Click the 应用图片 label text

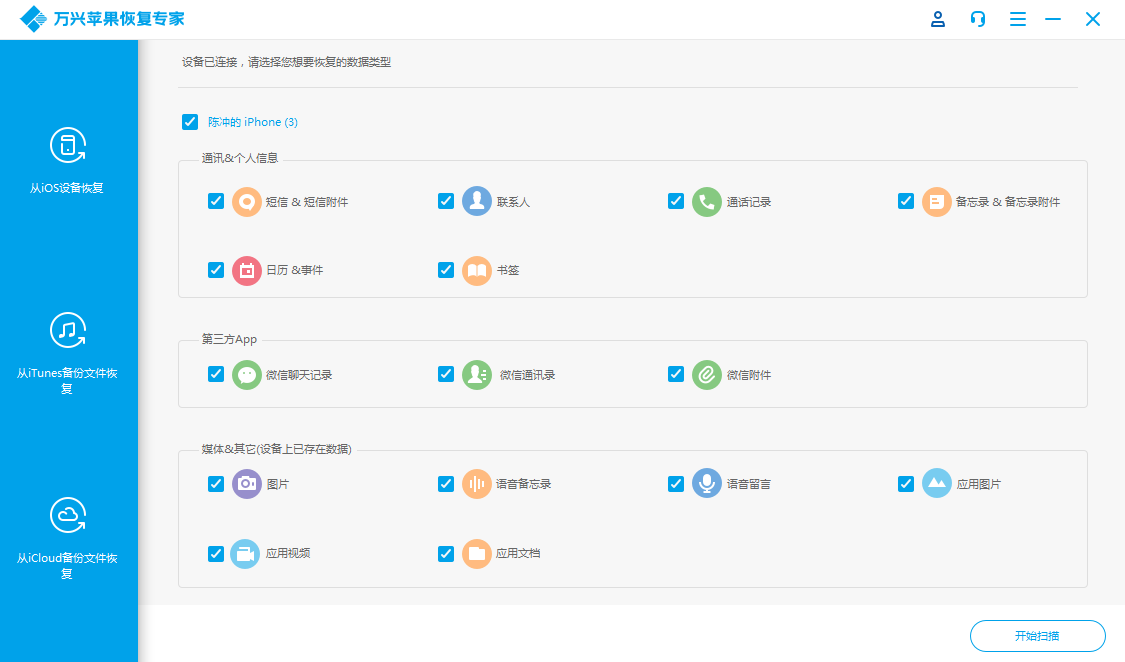coord(979,485)
